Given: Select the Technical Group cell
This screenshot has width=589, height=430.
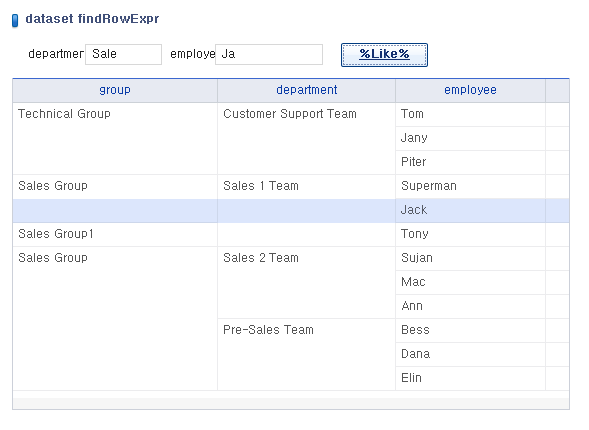Looking at the screenshot, I should coord(115,139).
